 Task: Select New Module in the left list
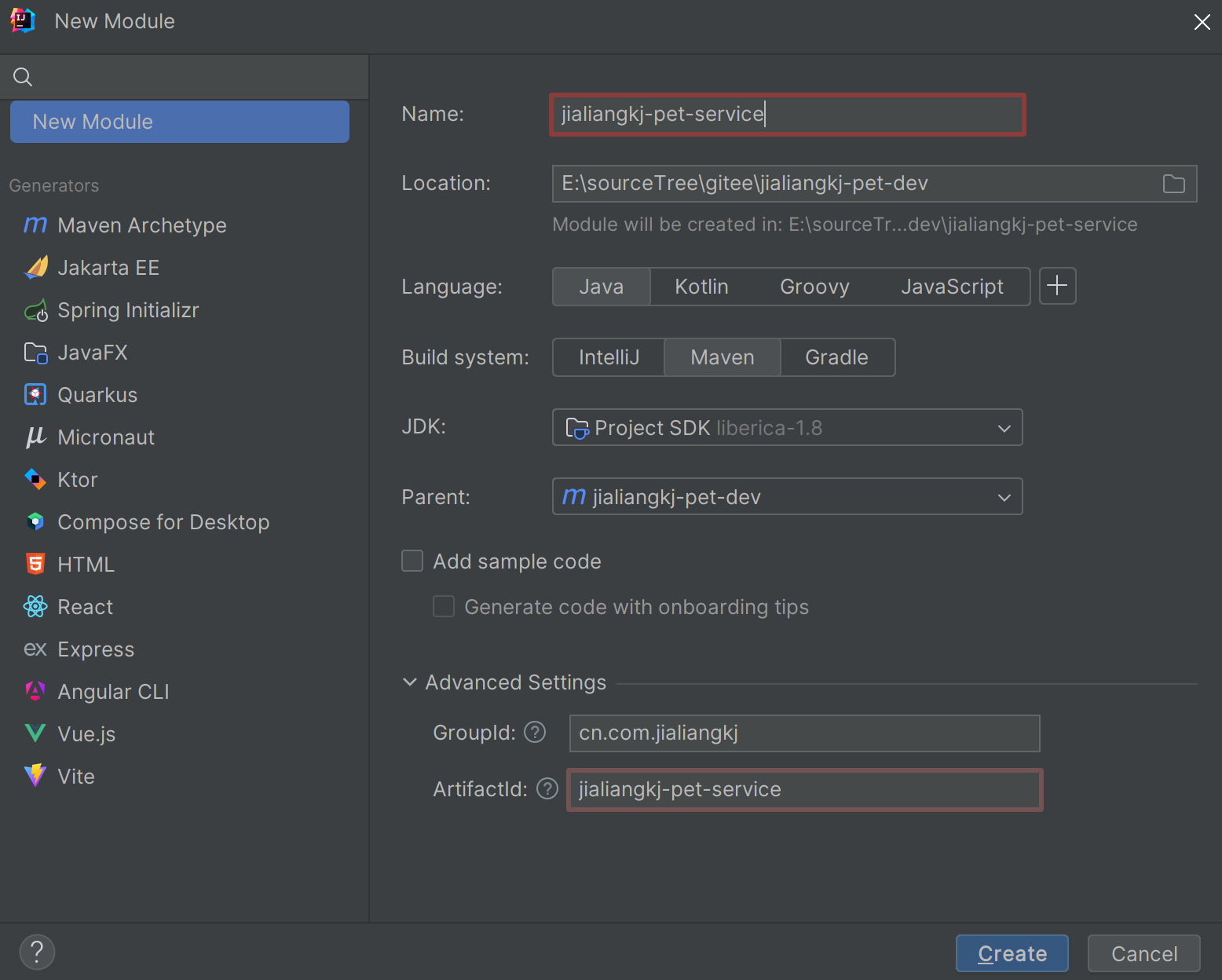[180, 122]
